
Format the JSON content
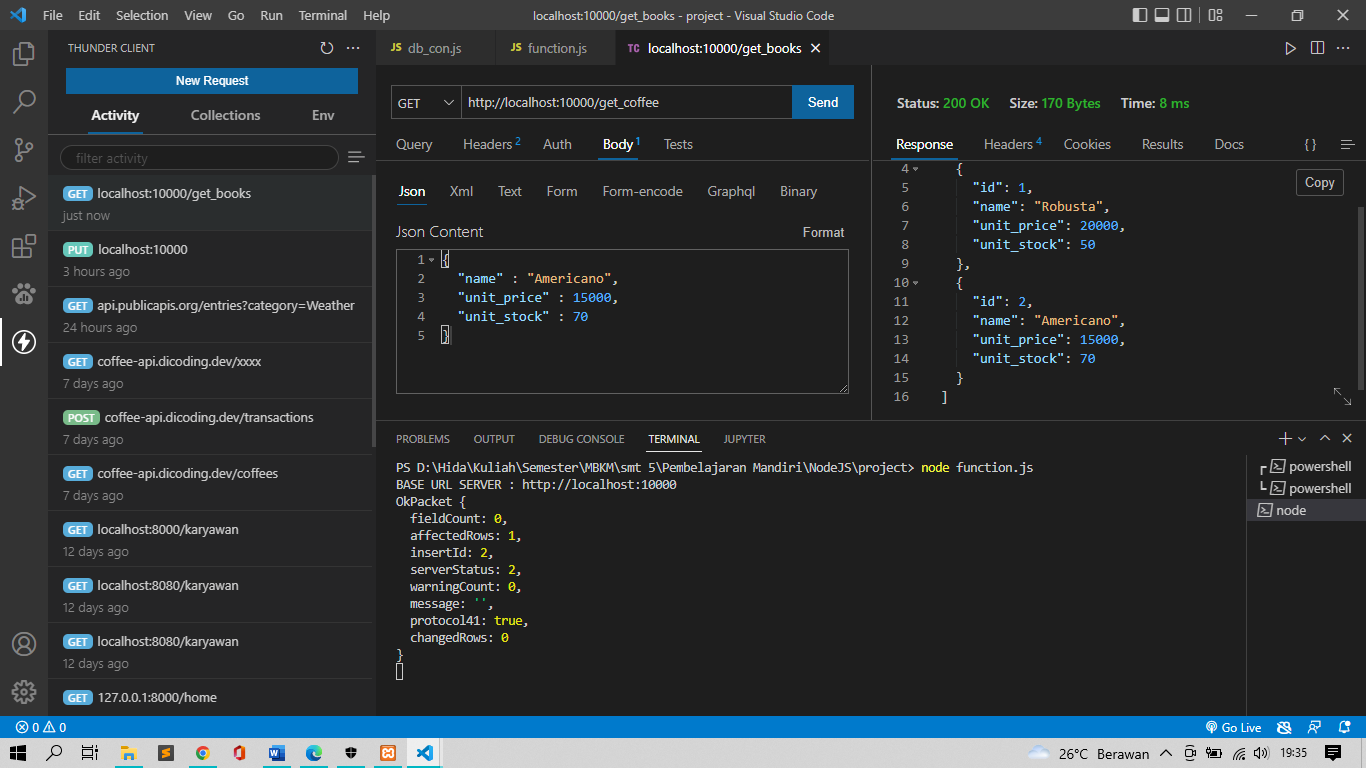(x=823, y=232)
